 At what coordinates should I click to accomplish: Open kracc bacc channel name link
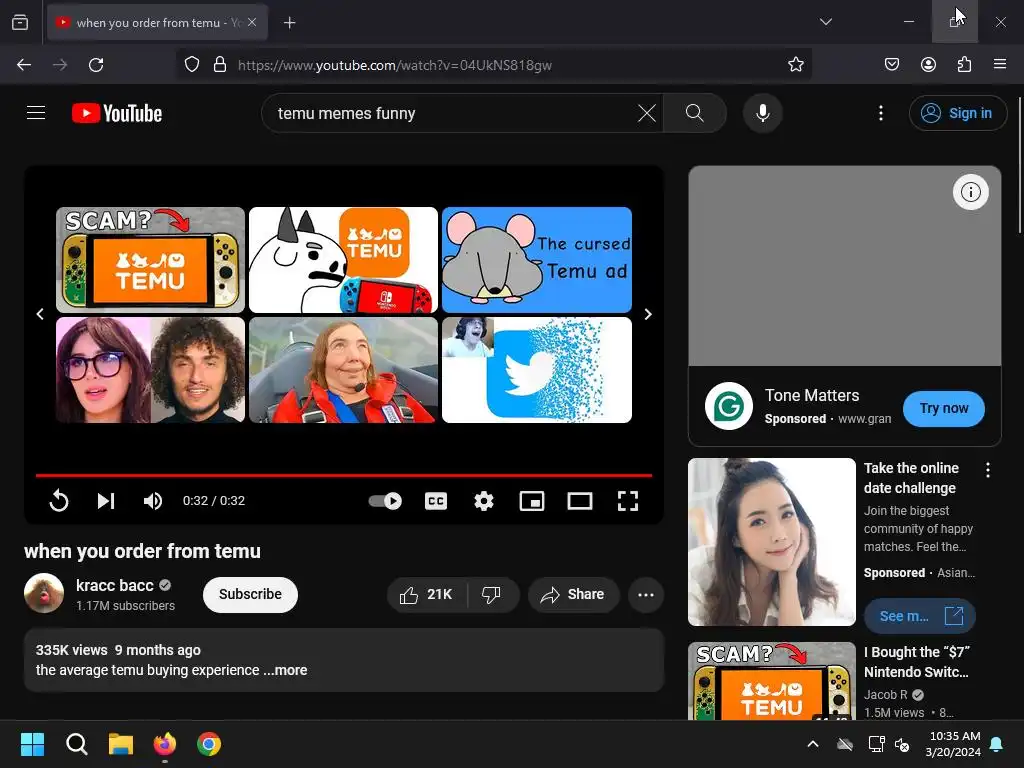click(x=114, y=585)
